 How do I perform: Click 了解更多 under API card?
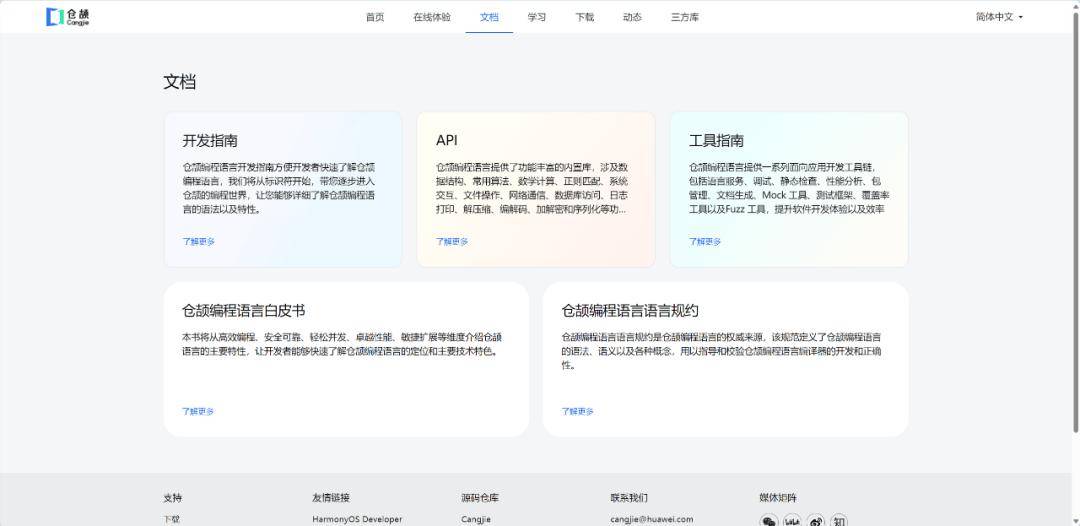click(452, 242)
